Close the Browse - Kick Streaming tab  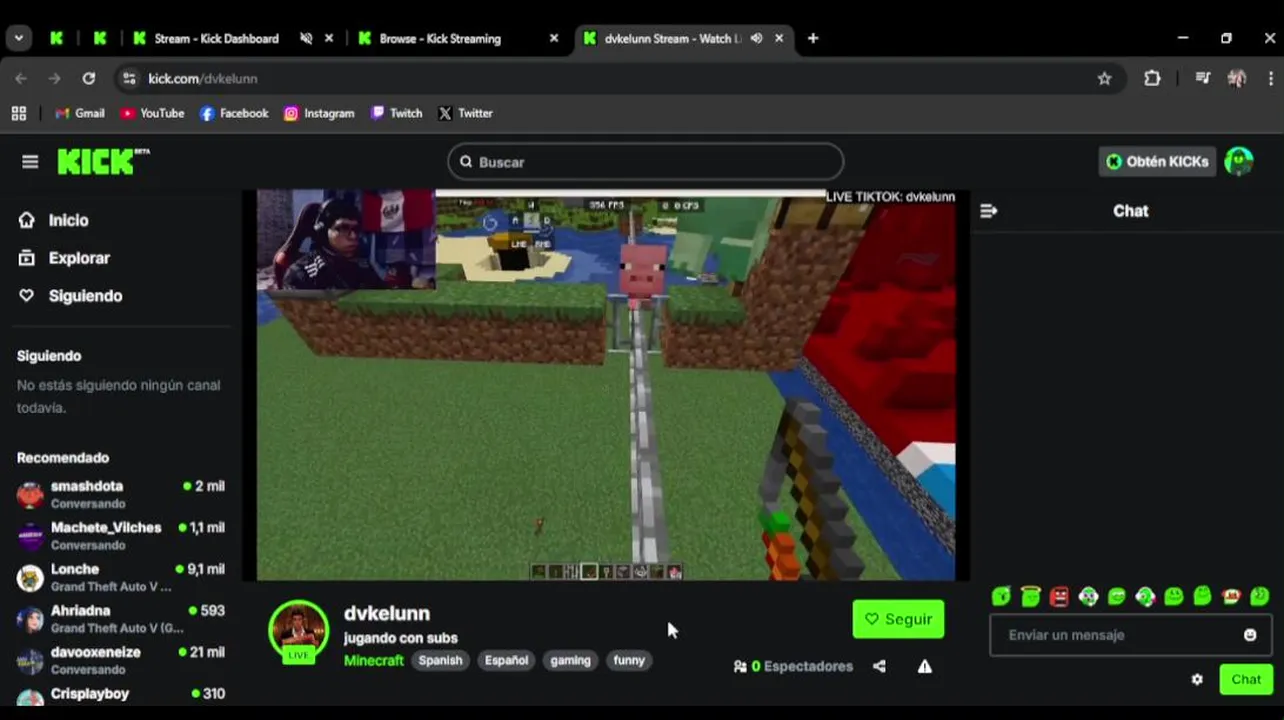[554, 38]
